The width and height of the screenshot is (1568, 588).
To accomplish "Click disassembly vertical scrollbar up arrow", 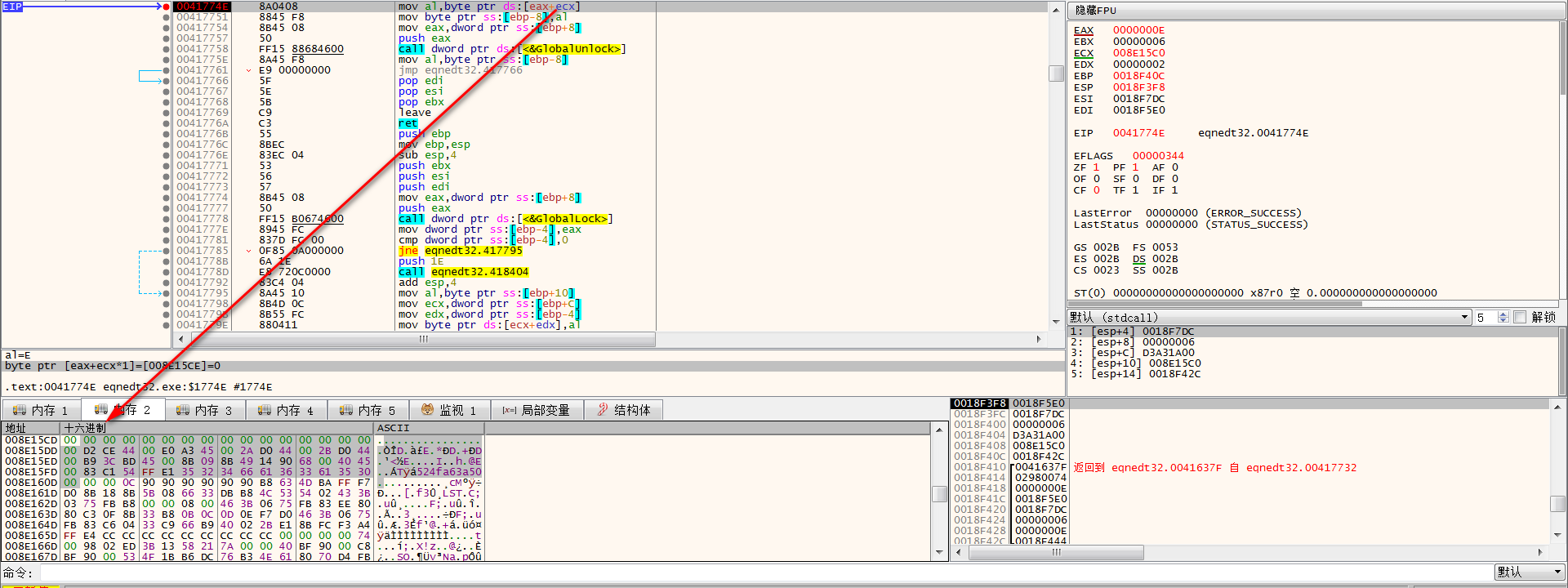I will pyautogui.click(x=1056, y=8).
